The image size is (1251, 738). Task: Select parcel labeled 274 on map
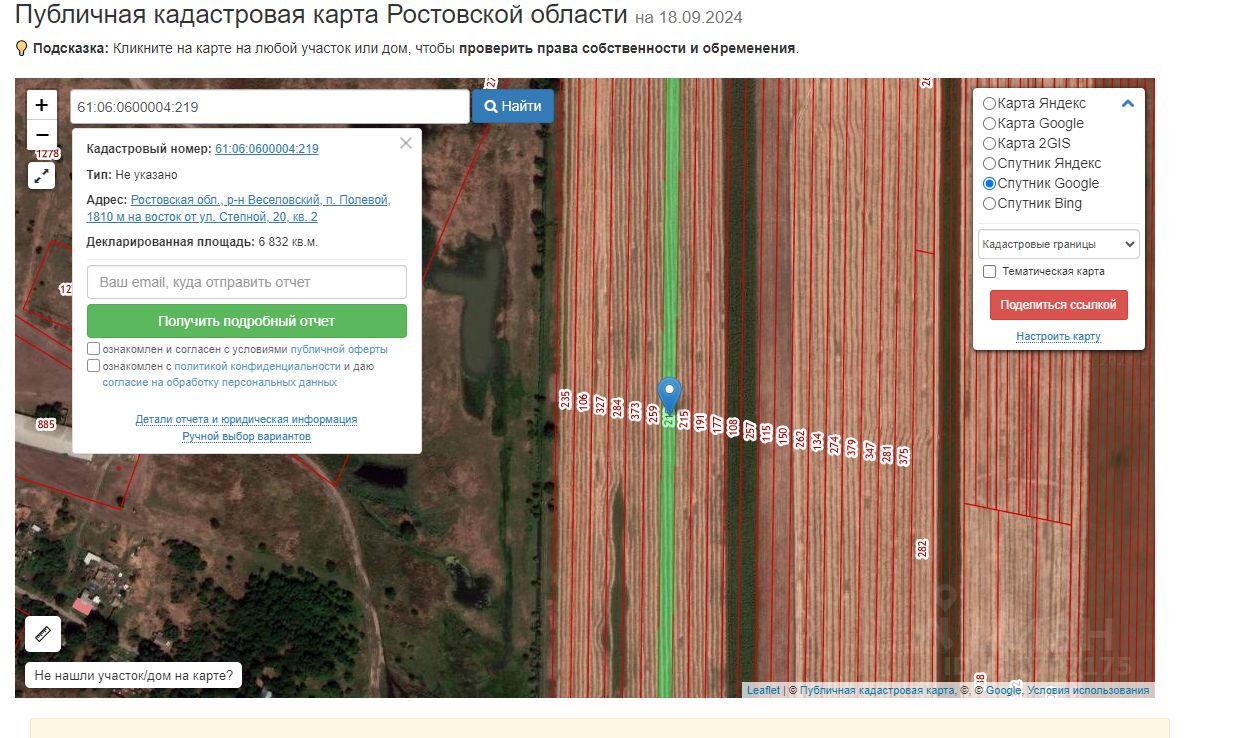(834, 445)
